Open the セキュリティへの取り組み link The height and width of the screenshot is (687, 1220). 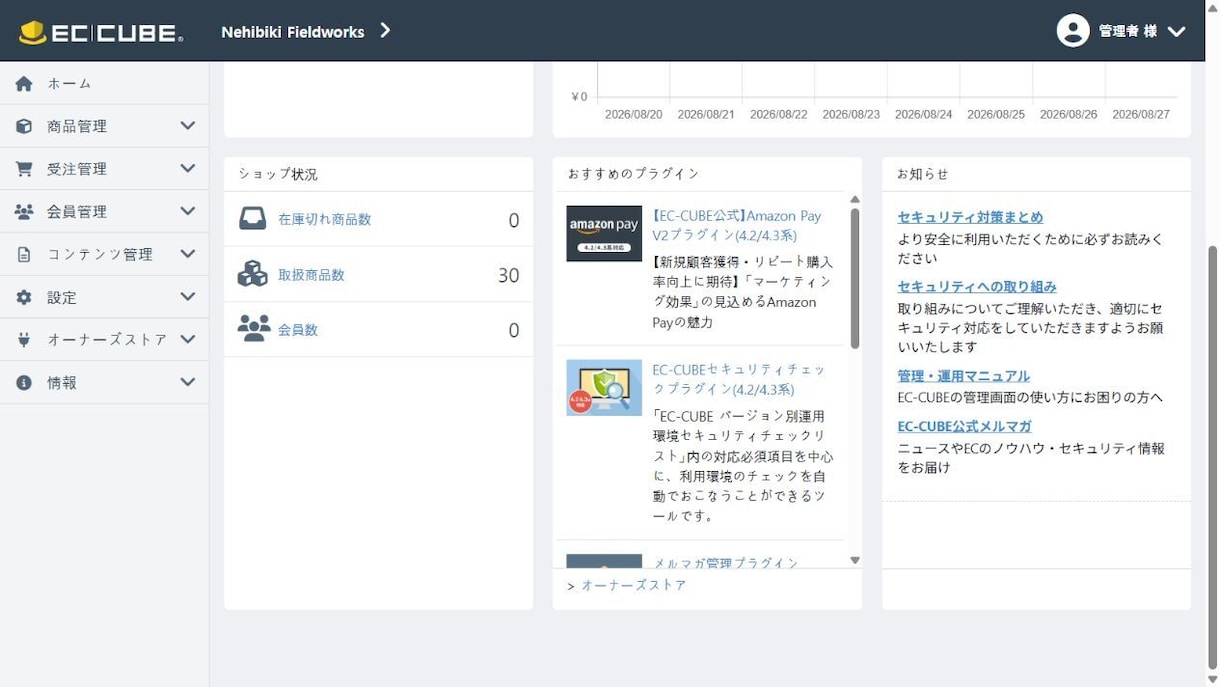(977, 287)
